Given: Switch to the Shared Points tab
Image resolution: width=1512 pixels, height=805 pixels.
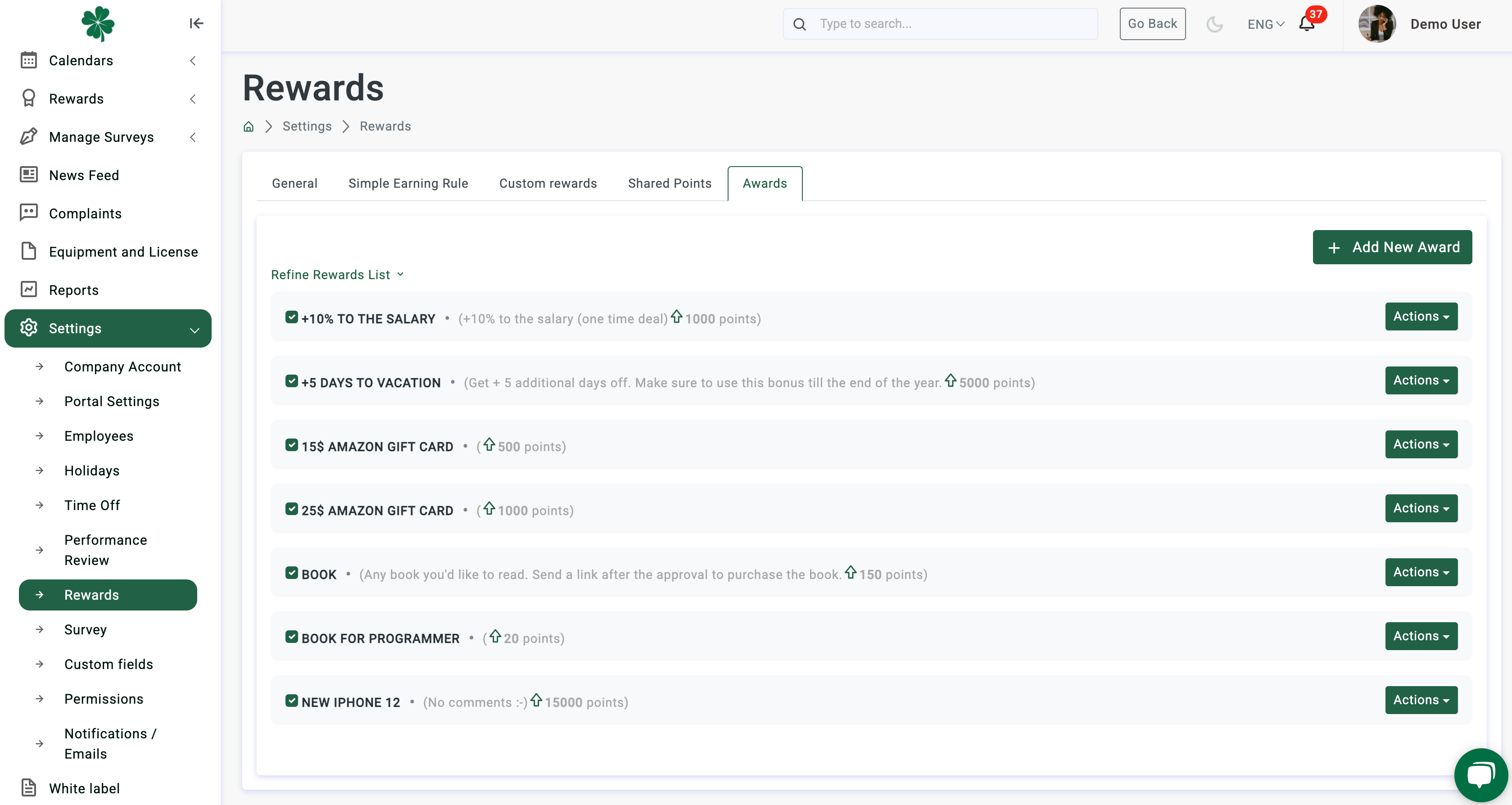Looking at the screenshot, I should point(670,183).
